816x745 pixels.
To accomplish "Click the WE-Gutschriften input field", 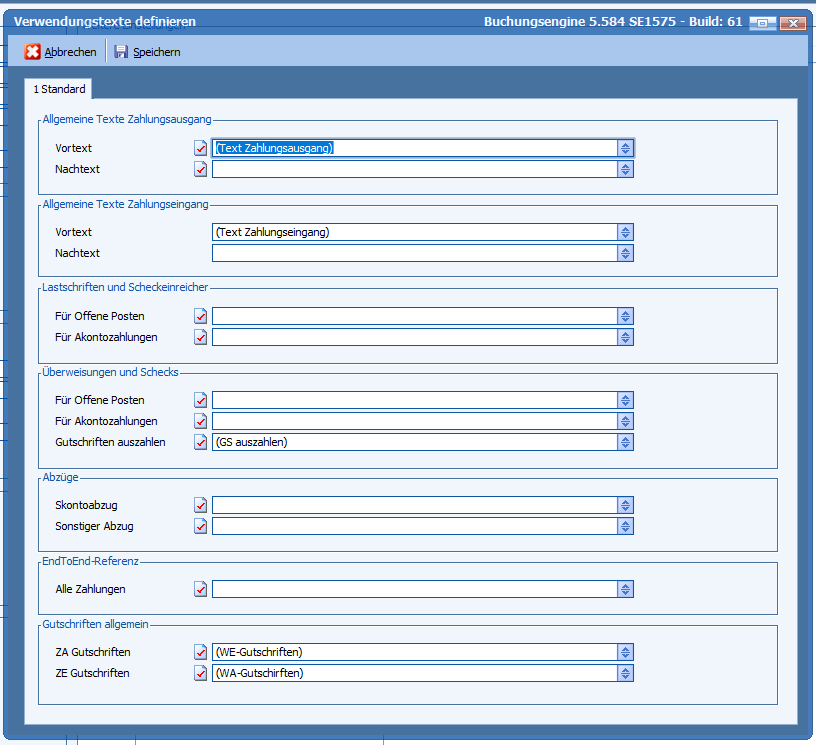I will (x=414, y=652).
